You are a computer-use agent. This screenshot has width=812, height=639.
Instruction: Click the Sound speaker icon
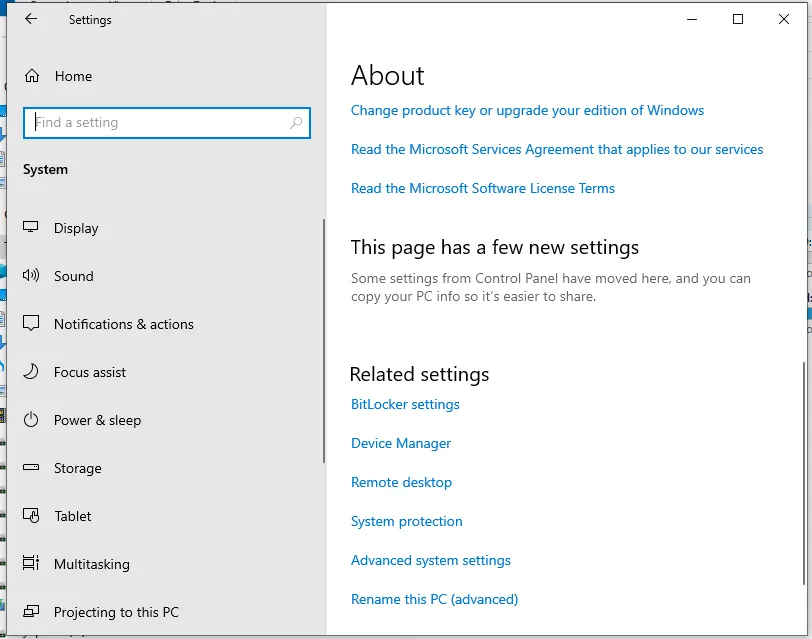(x=31, y=275)
